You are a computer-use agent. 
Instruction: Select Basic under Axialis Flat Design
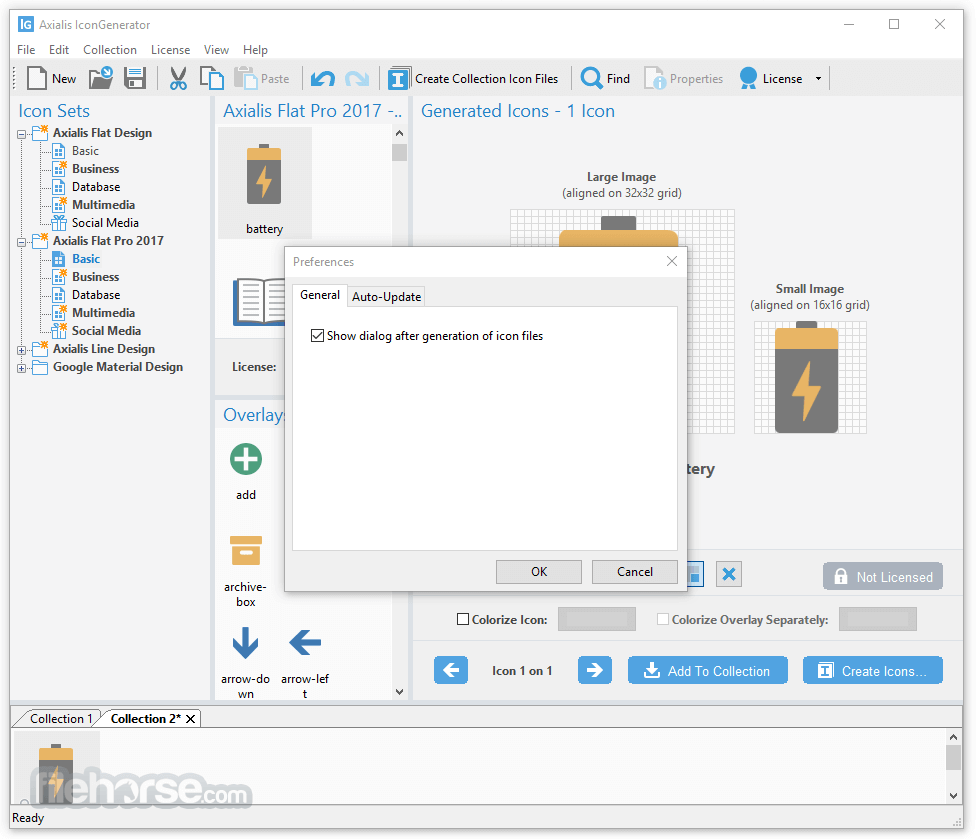[85, 151]
